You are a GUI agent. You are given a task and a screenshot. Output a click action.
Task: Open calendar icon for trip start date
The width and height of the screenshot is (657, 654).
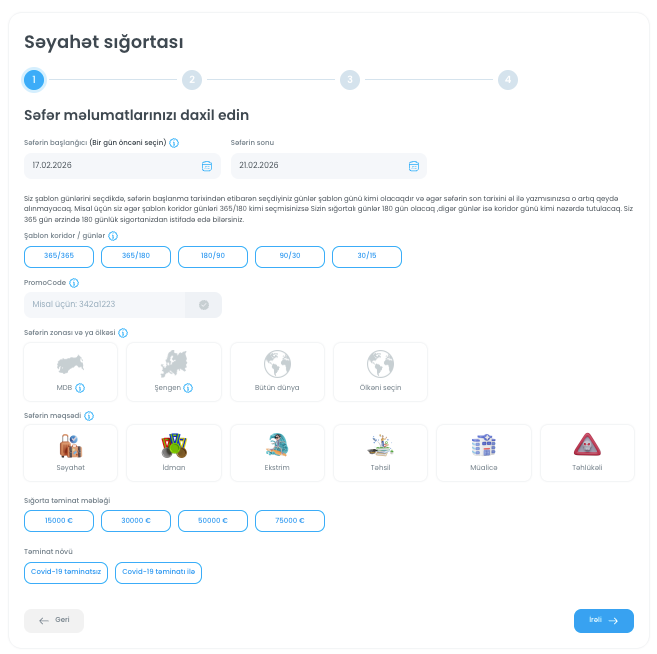[207, 166]
